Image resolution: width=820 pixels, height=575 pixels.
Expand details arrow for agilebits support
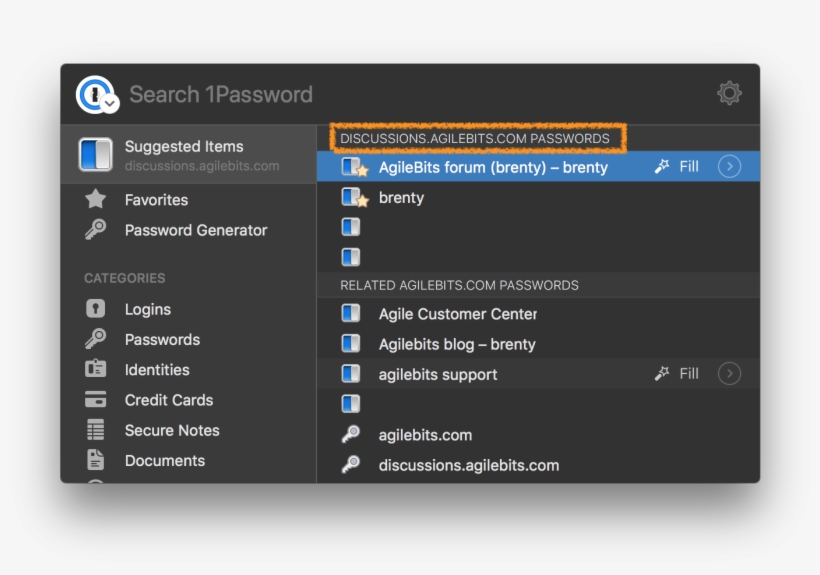[x=730, y=374]
